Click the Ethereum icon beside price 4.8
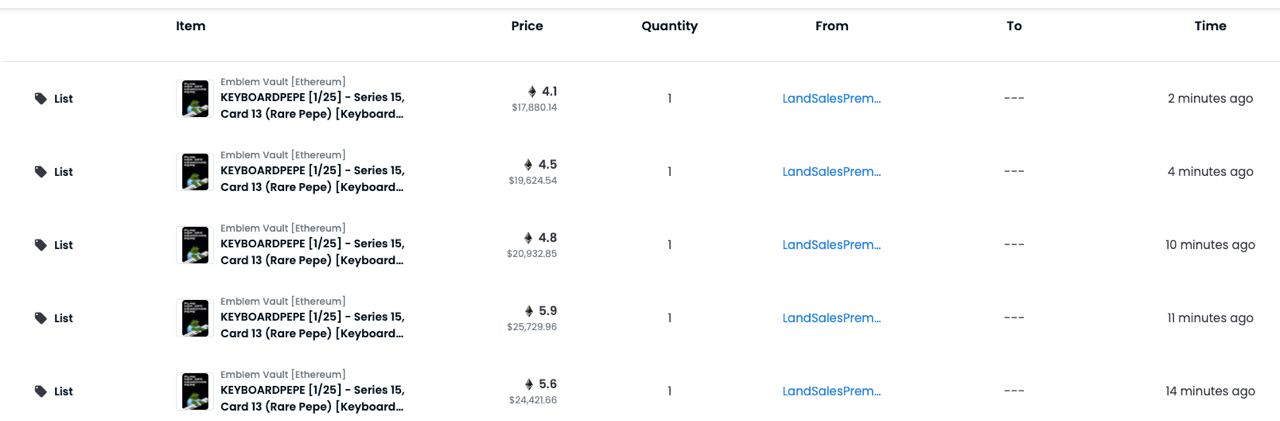This screenshot has width=1280, height=421. coord(529,238)
